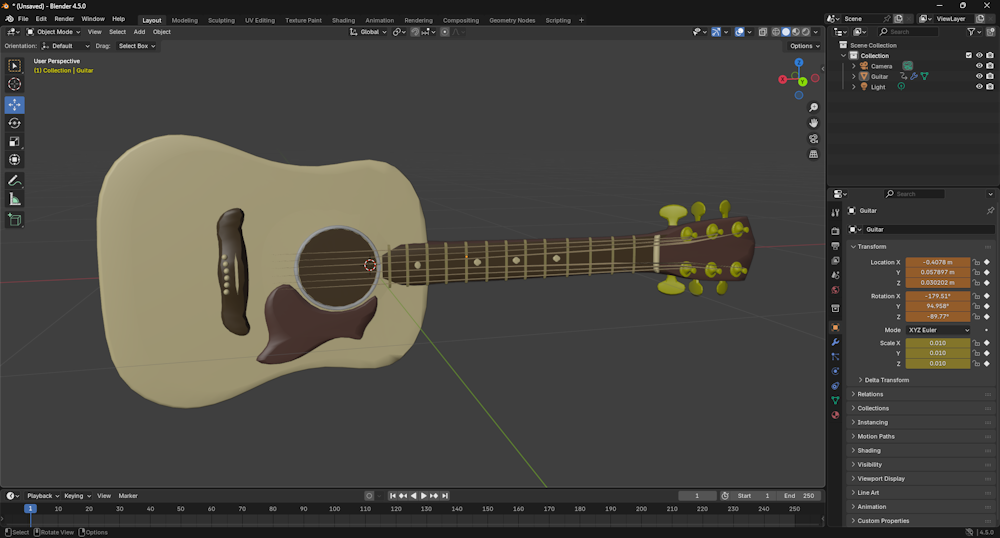Hide the Light in viewport
Image resolution: width=1000 pixels, height=538 pixels.
point(979,87)
